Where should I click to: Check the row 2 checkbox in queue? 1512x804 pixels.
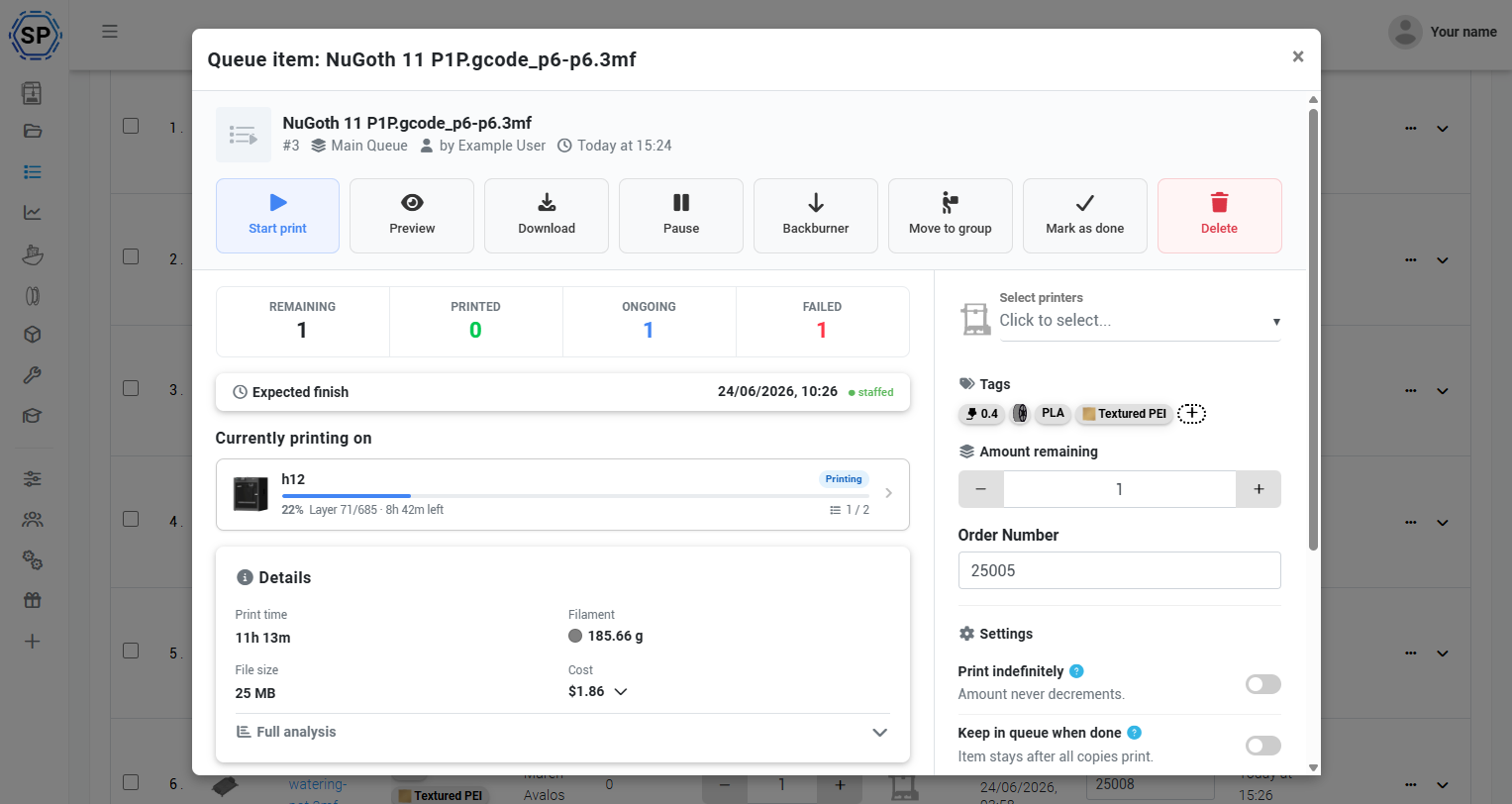pos(131,256)
